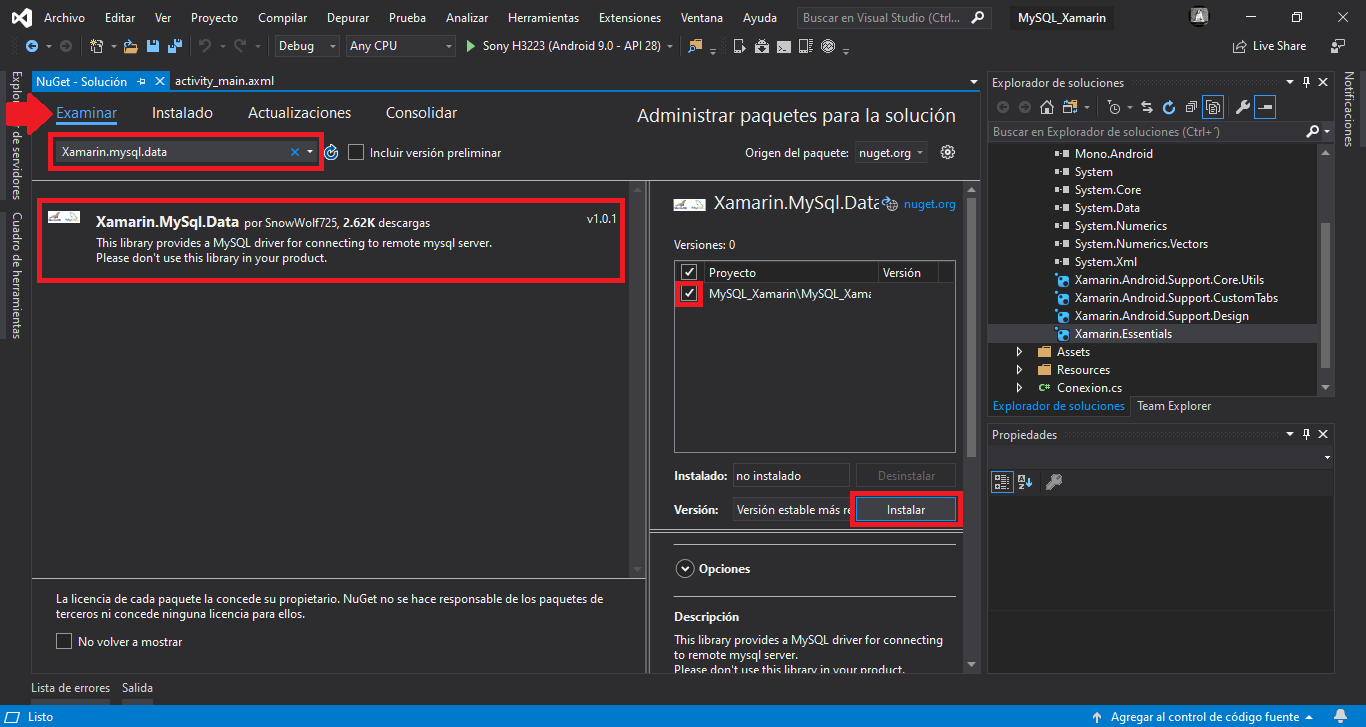
Task: Click Pending Changes Filter clock icon
Action: pos(1114,107)
